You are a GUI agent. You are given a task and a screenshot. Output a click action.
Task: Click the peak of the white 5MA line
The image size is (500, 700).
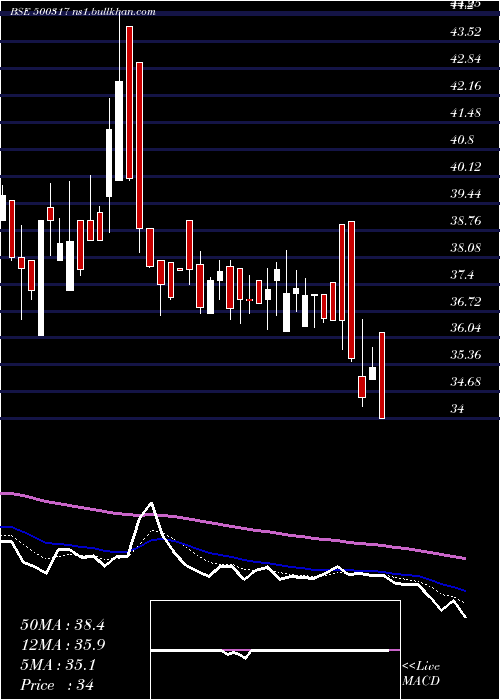click(x=151, y=504)
